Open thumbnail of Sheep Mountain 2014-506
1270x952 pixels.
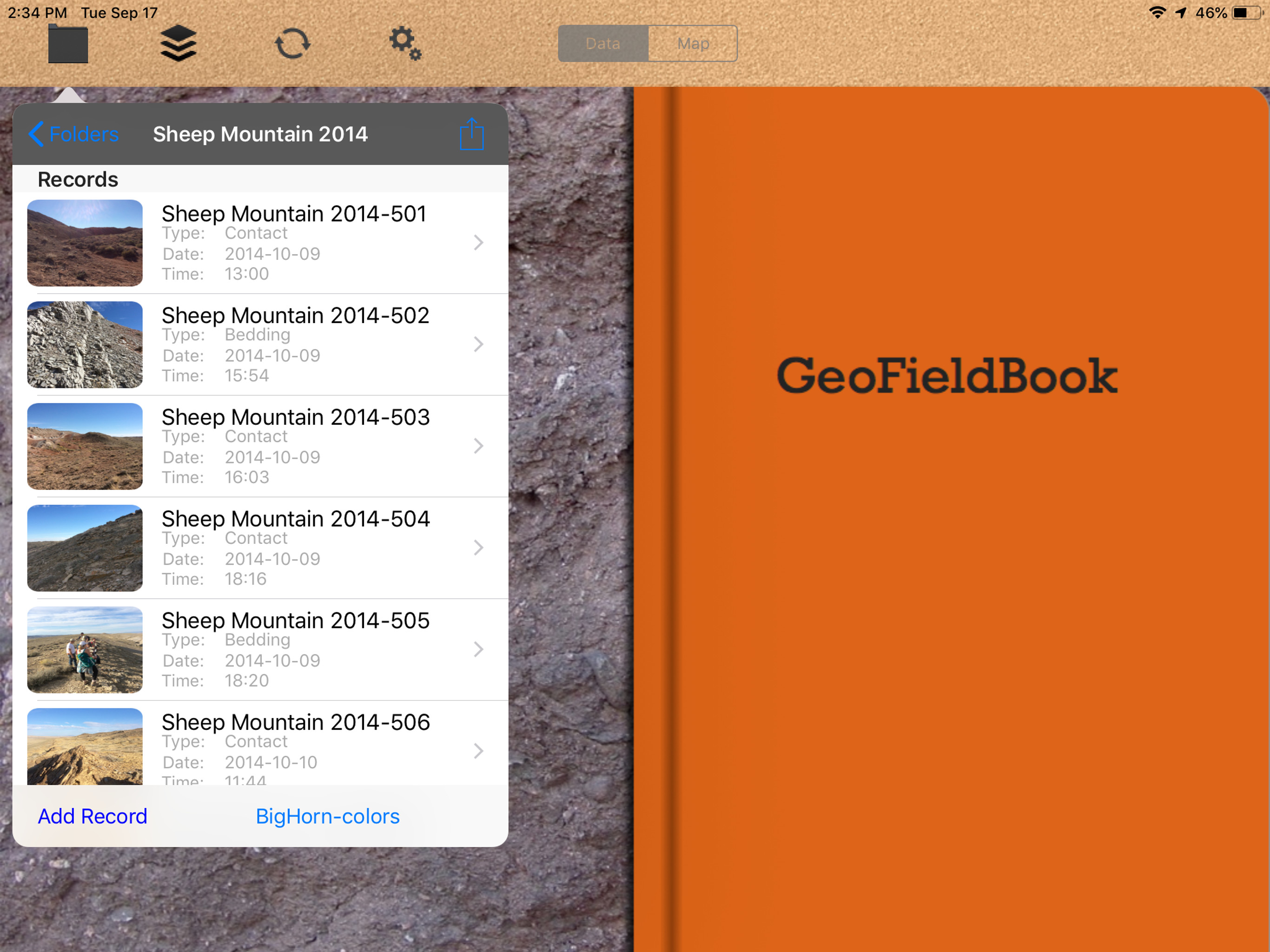click(x=85, y=747)
